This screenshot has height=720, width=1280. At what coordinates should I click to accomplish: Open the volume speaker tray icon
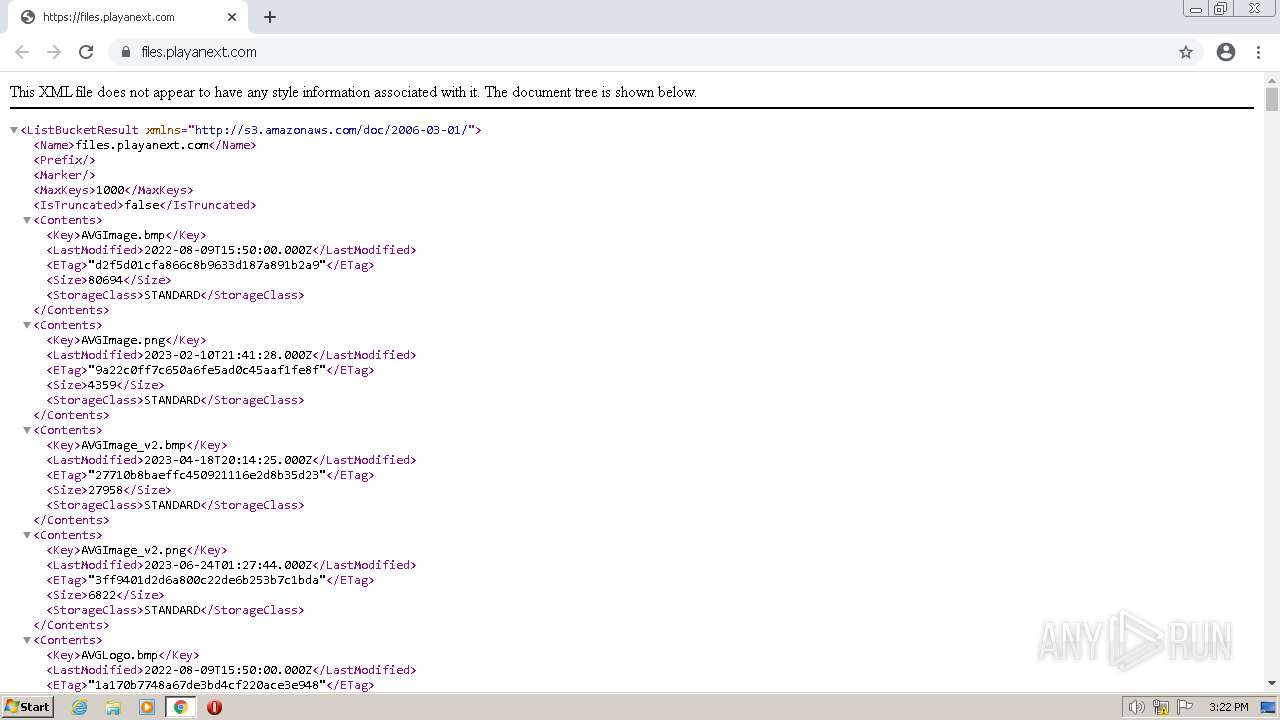(x=1136, y=707)
